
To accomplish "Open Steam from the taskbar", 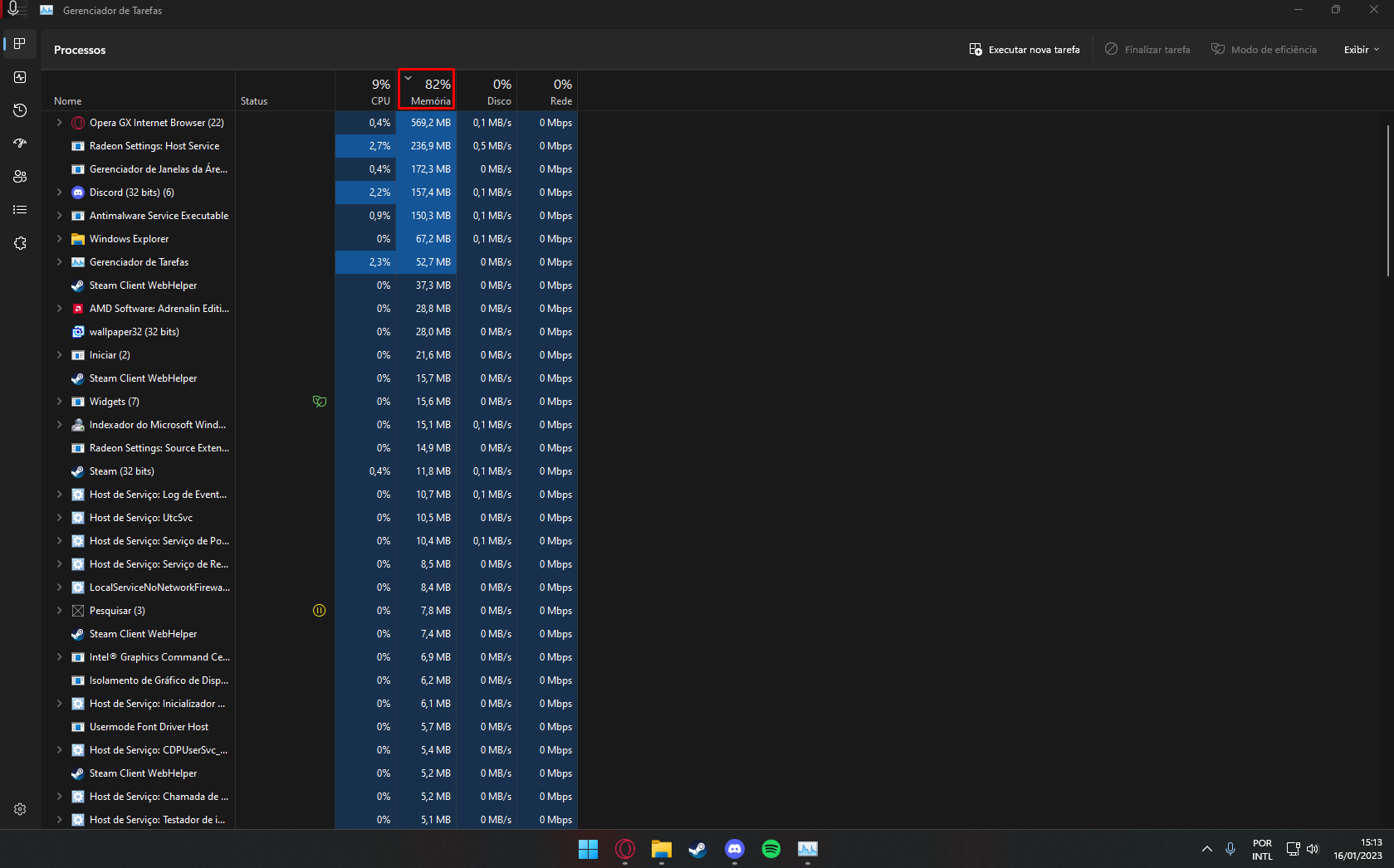I will [698, 849].
